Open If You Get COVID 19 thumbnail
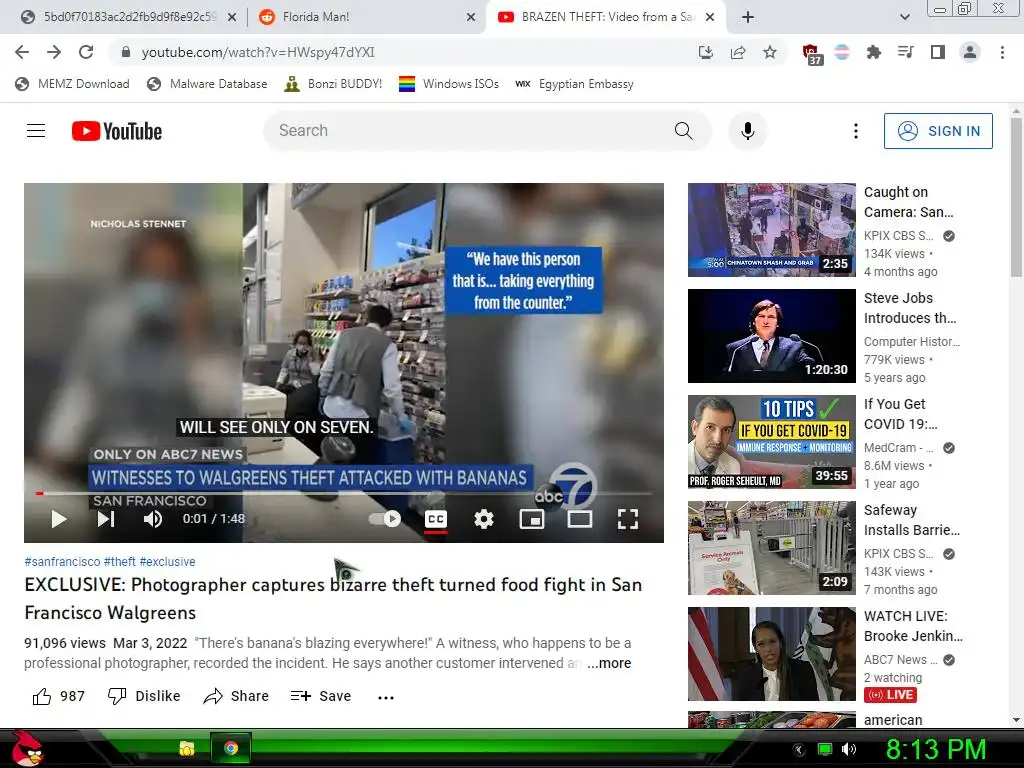The image size is (1024, 768). point(772,442)
